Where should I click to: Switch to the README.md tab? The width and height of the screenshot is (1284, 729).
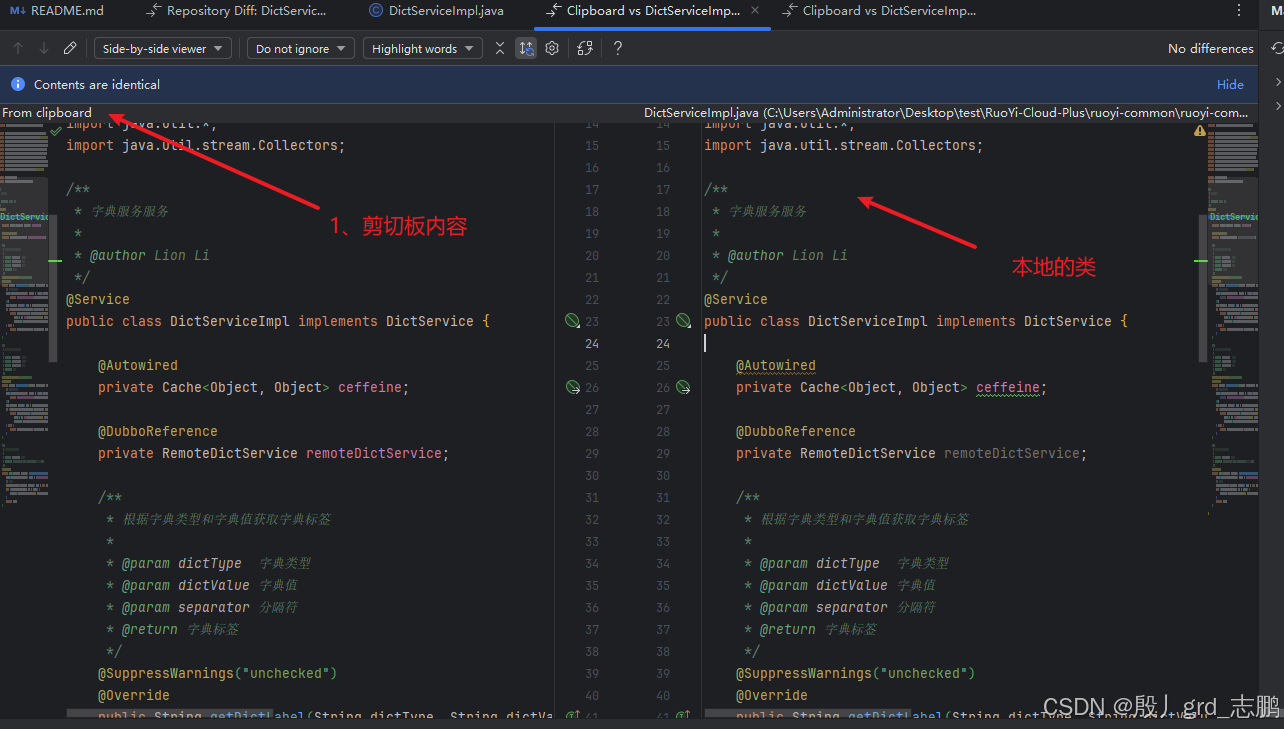pyautogui.click(x=56, y=11)
